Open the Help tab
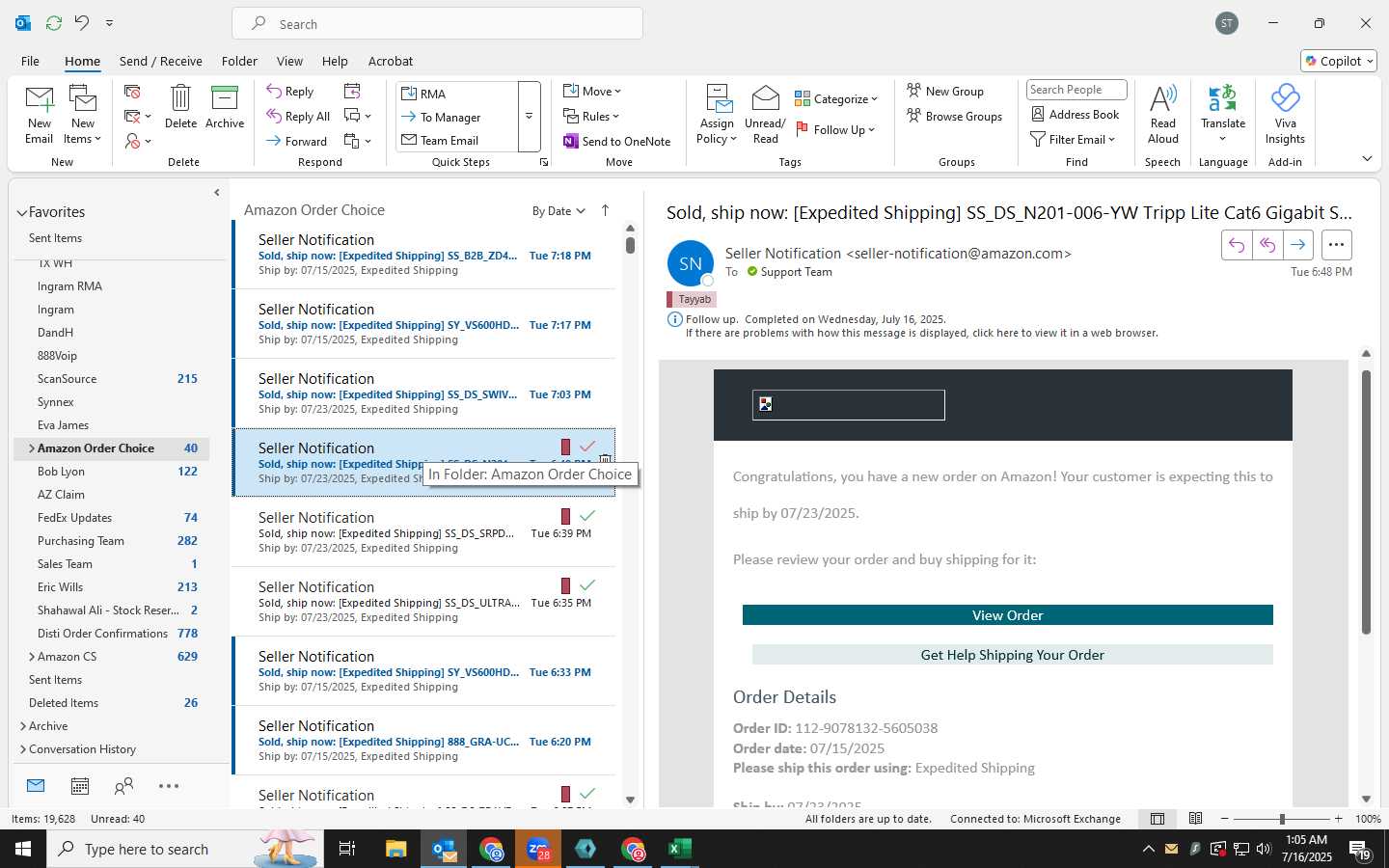 click(335, 61)
